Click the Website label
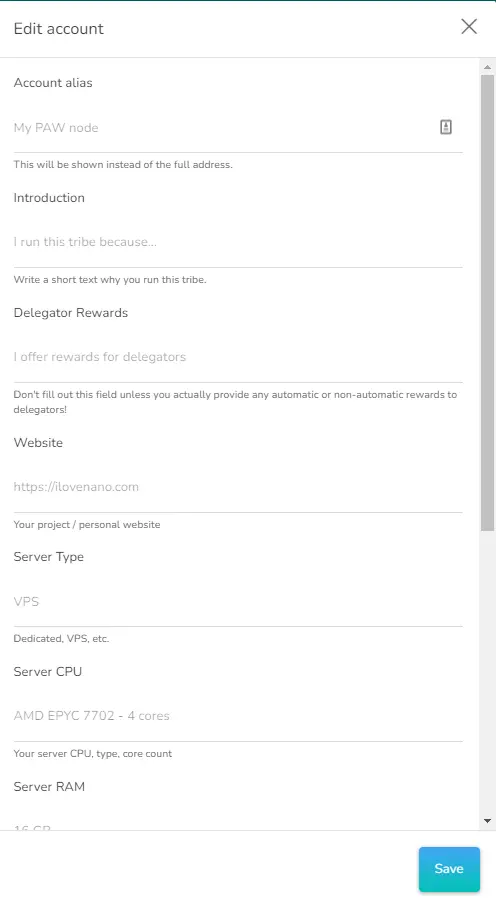 [38, 442]
